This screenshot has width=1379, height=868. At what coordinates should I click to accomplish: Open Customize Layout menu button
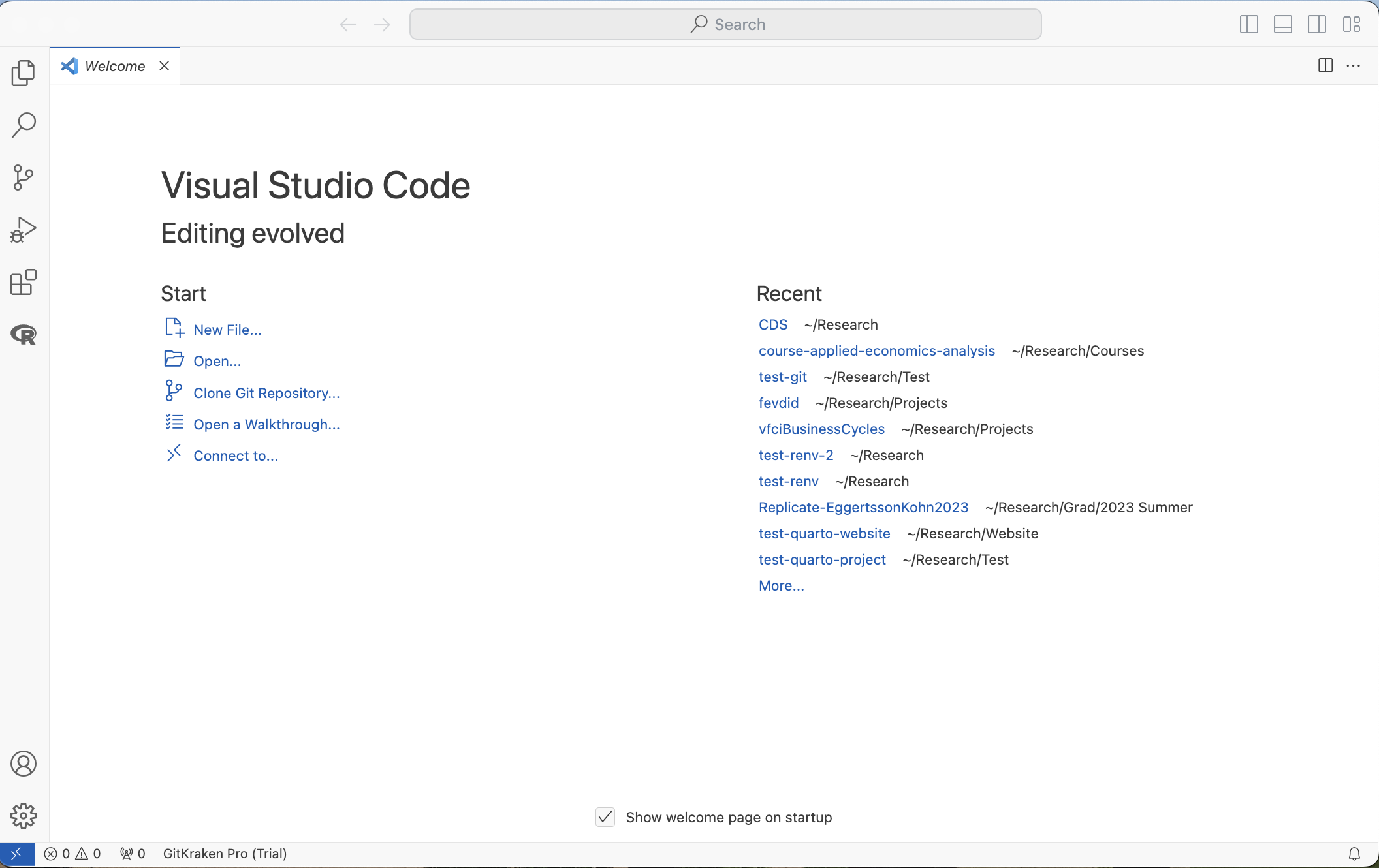coord(1352,25)
